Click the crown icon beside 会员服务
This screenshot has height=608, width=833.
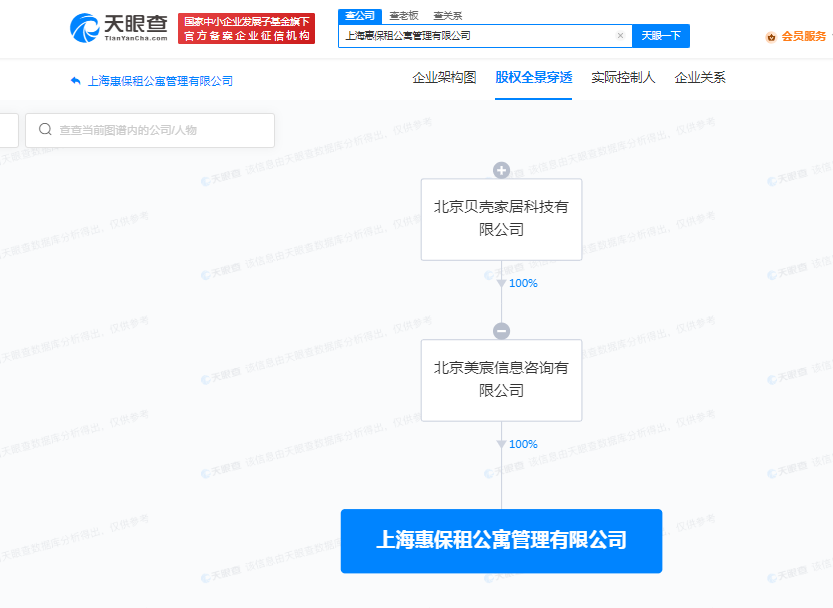tap(771, 37)
